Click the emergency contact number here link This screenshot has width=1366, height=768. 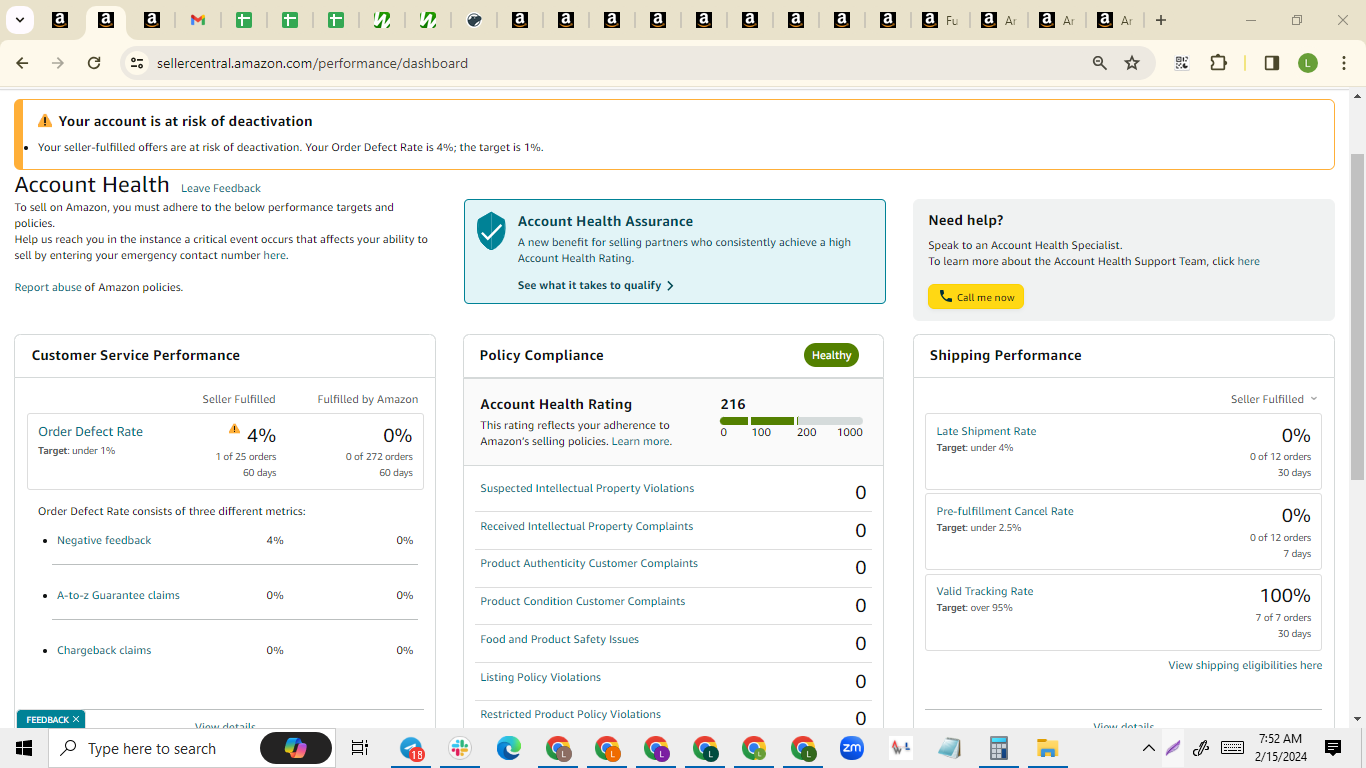click(274, 255)
